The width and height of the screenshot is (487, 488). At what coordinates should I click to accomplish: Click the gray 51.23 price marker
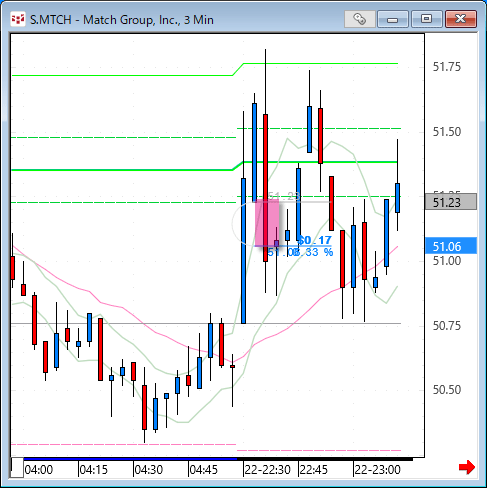pos(451,202)
